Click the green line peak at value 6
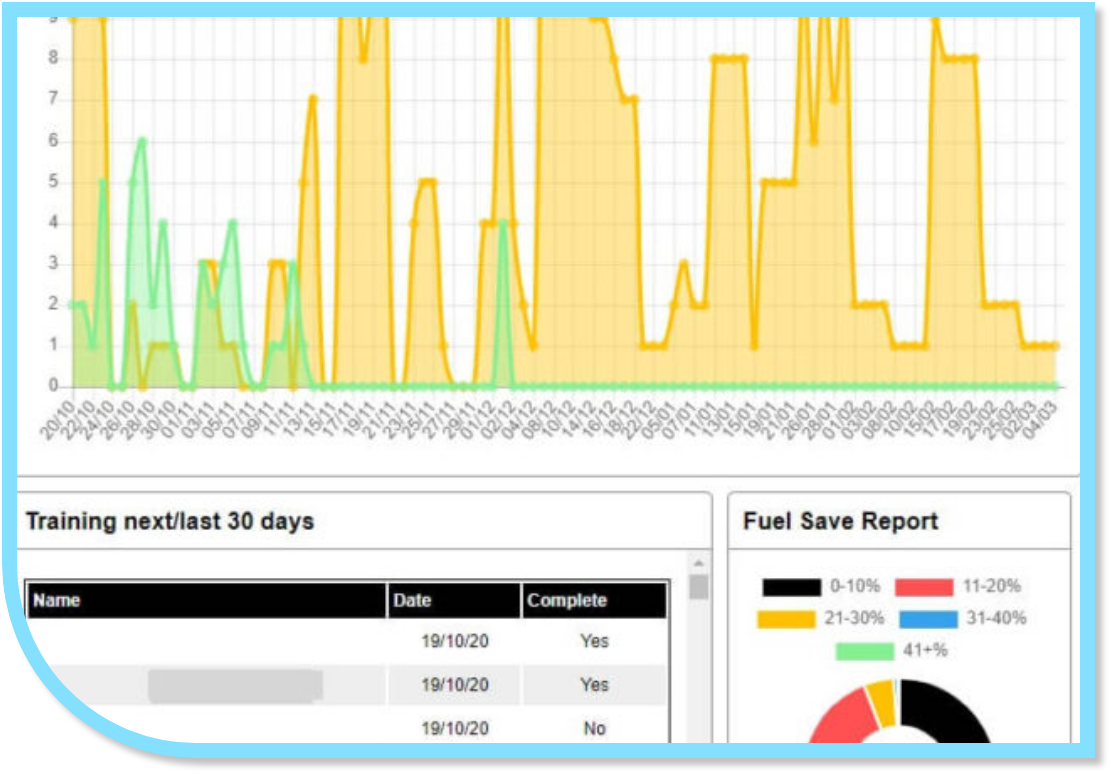The image size is (1111, 774). (142, 141)
